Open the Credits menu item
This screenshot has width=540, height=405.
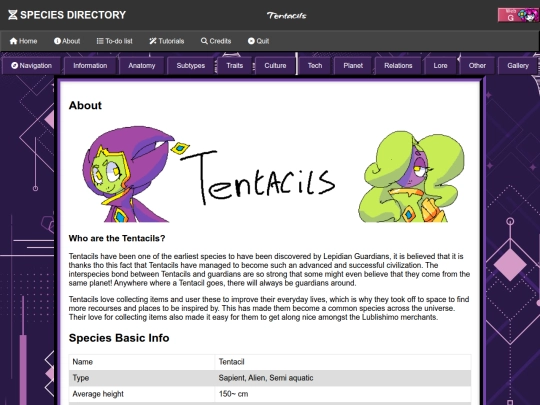pos(216,41)
